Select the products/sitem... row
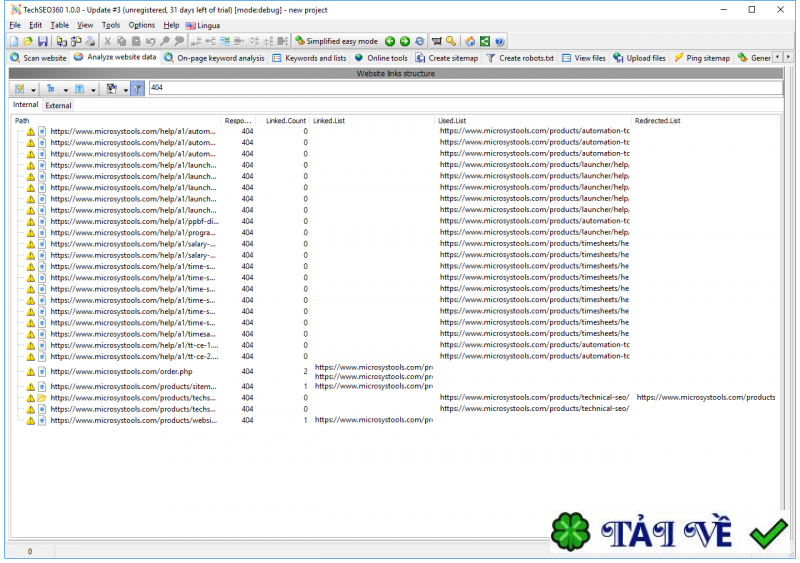The image size is (800, 563). [x=396, y=387]
